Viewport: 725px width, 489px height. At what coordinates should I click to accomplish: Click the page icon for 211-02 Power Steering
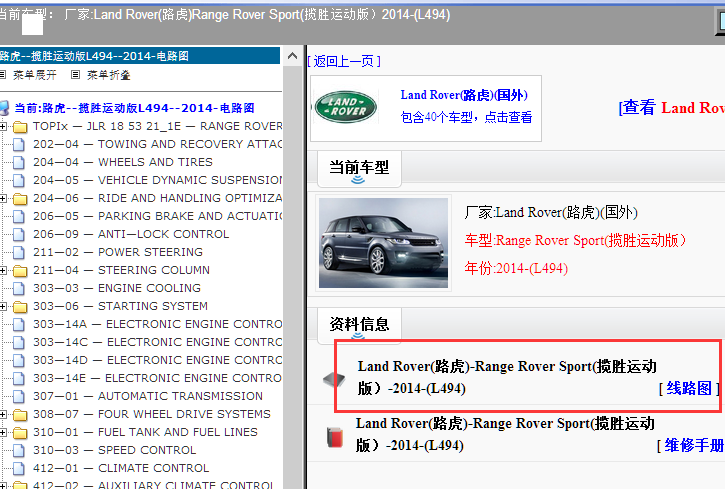point(19,252)
